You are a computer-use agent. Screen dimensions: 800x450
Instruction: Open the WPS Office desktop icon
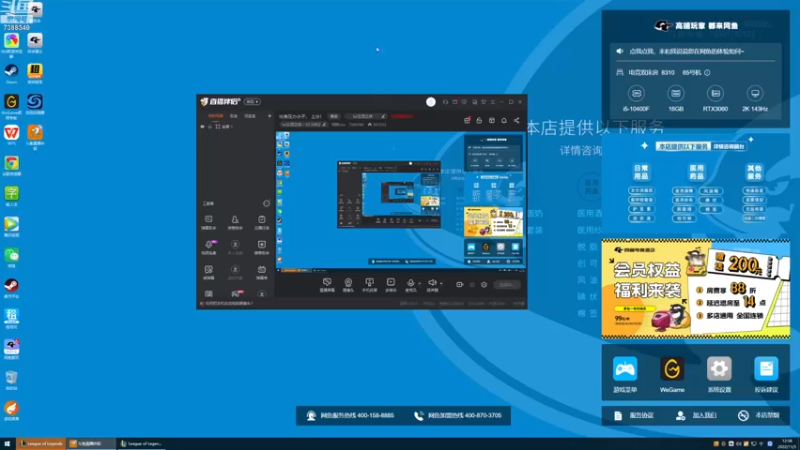point(11,133)
